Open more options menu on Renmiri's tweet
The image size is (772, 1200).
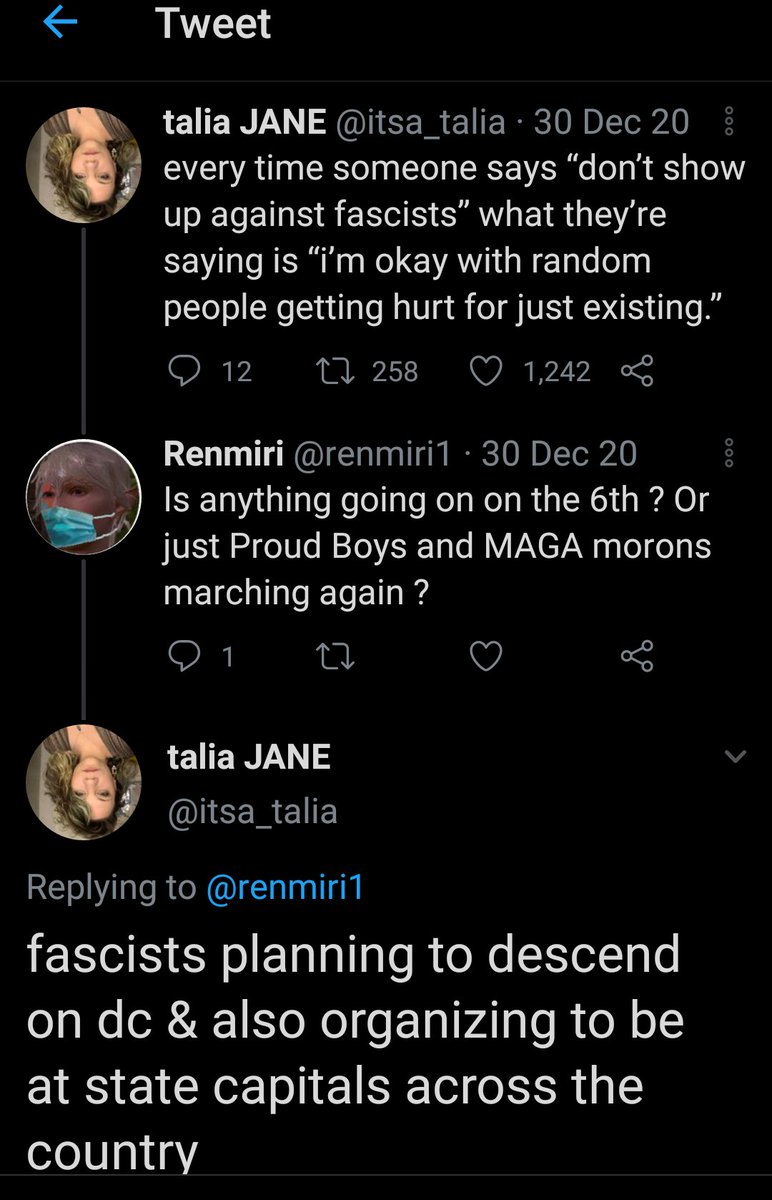(728, 454)
